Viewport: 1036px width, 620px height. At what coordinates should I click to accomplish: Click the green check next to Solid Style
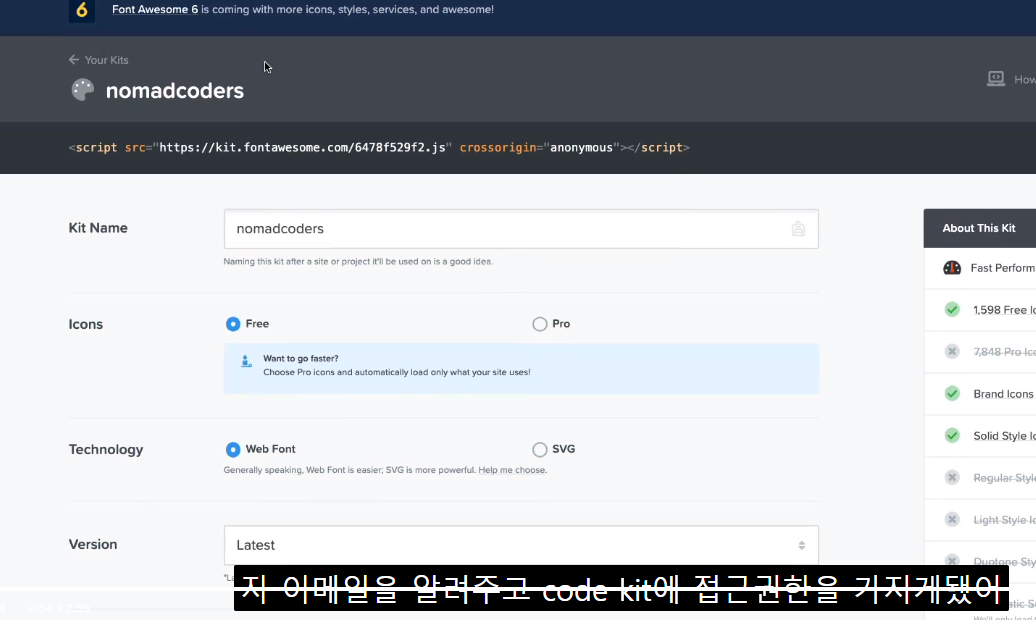click(952, 436)
